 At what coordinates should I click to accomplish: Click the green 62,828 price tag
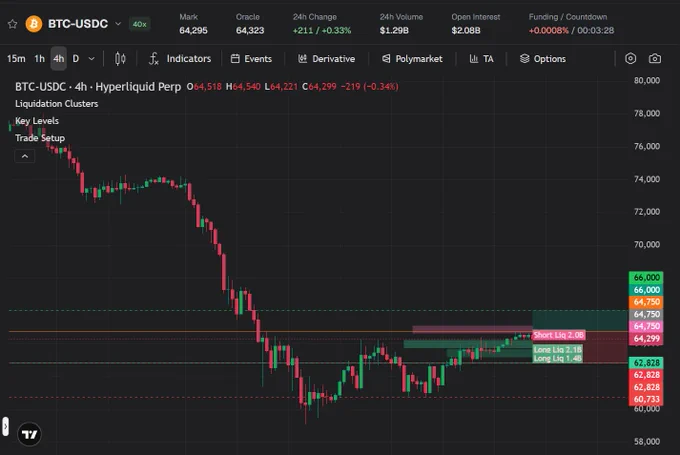[x=646, y=363]
